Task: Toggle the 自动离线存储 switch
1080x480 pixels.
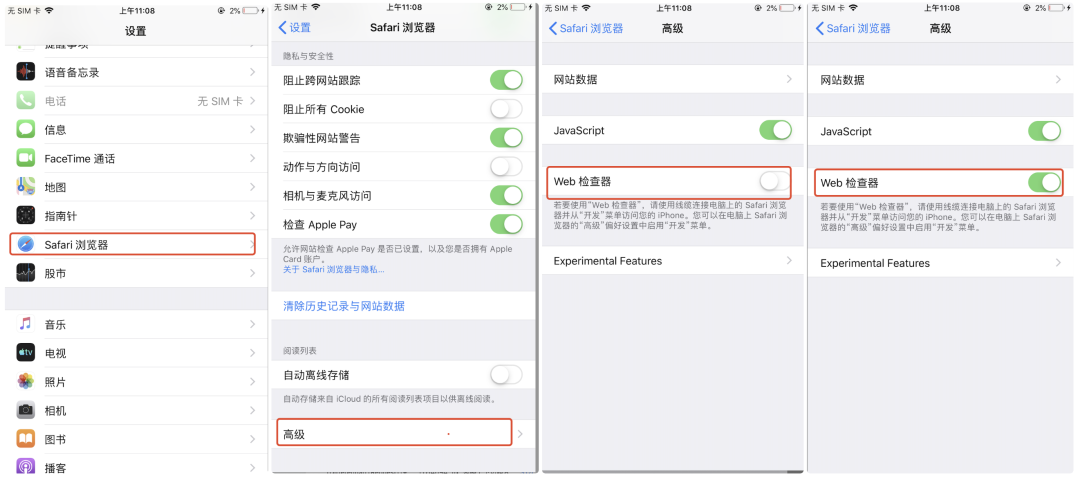Action: click(x=506, y=375)
